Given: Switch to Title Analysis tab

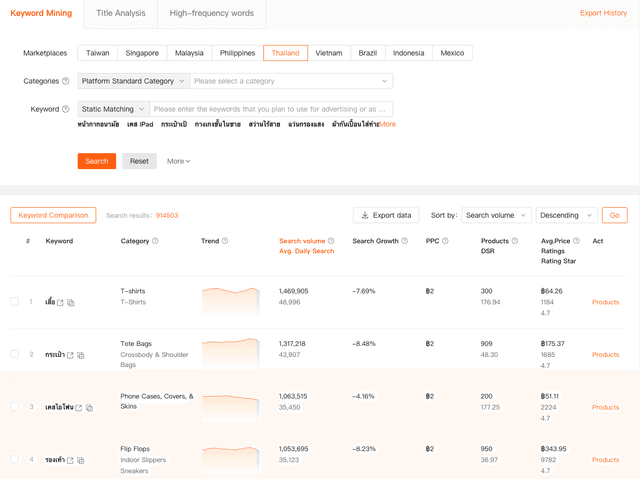Looking at the screenshot, I should 120,13.
